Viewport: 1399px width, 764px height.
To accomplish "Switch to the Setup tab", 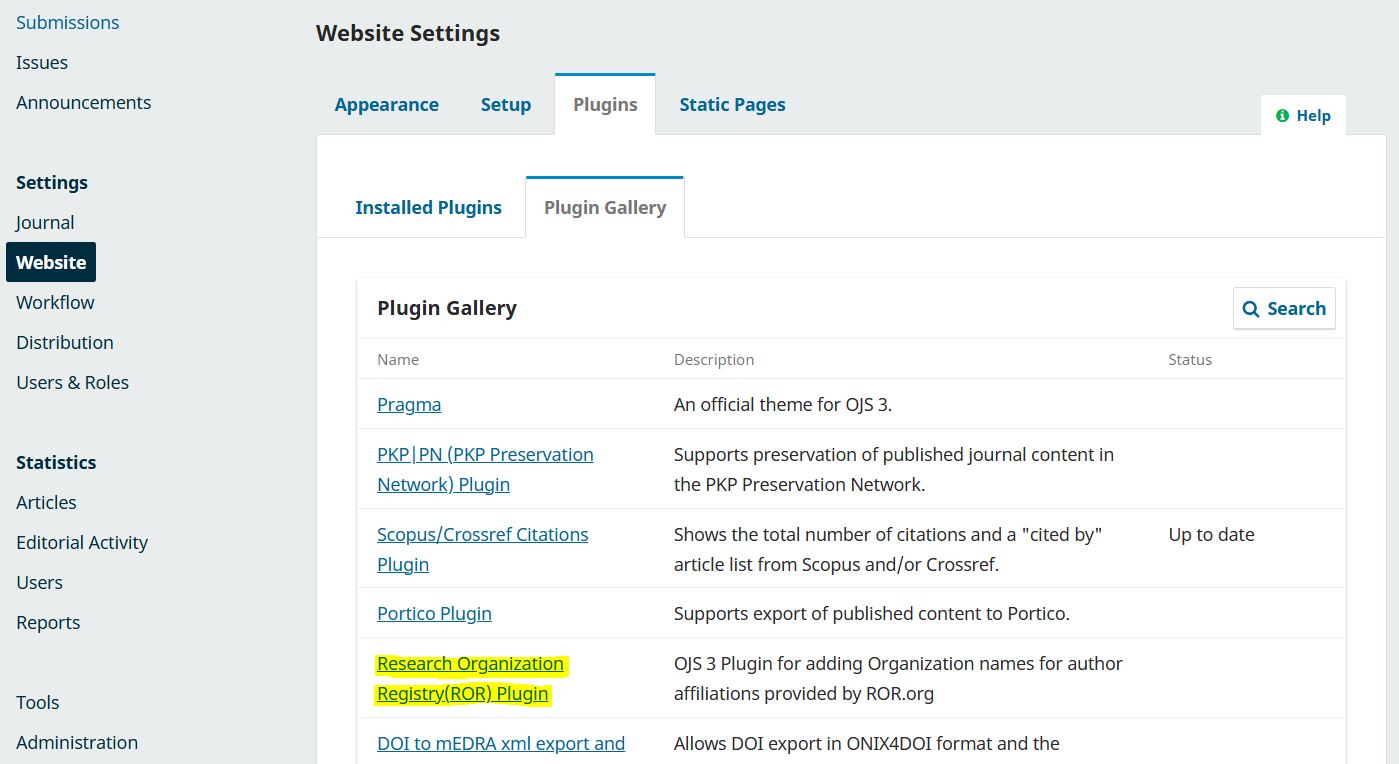I will [x=506, y=104].
